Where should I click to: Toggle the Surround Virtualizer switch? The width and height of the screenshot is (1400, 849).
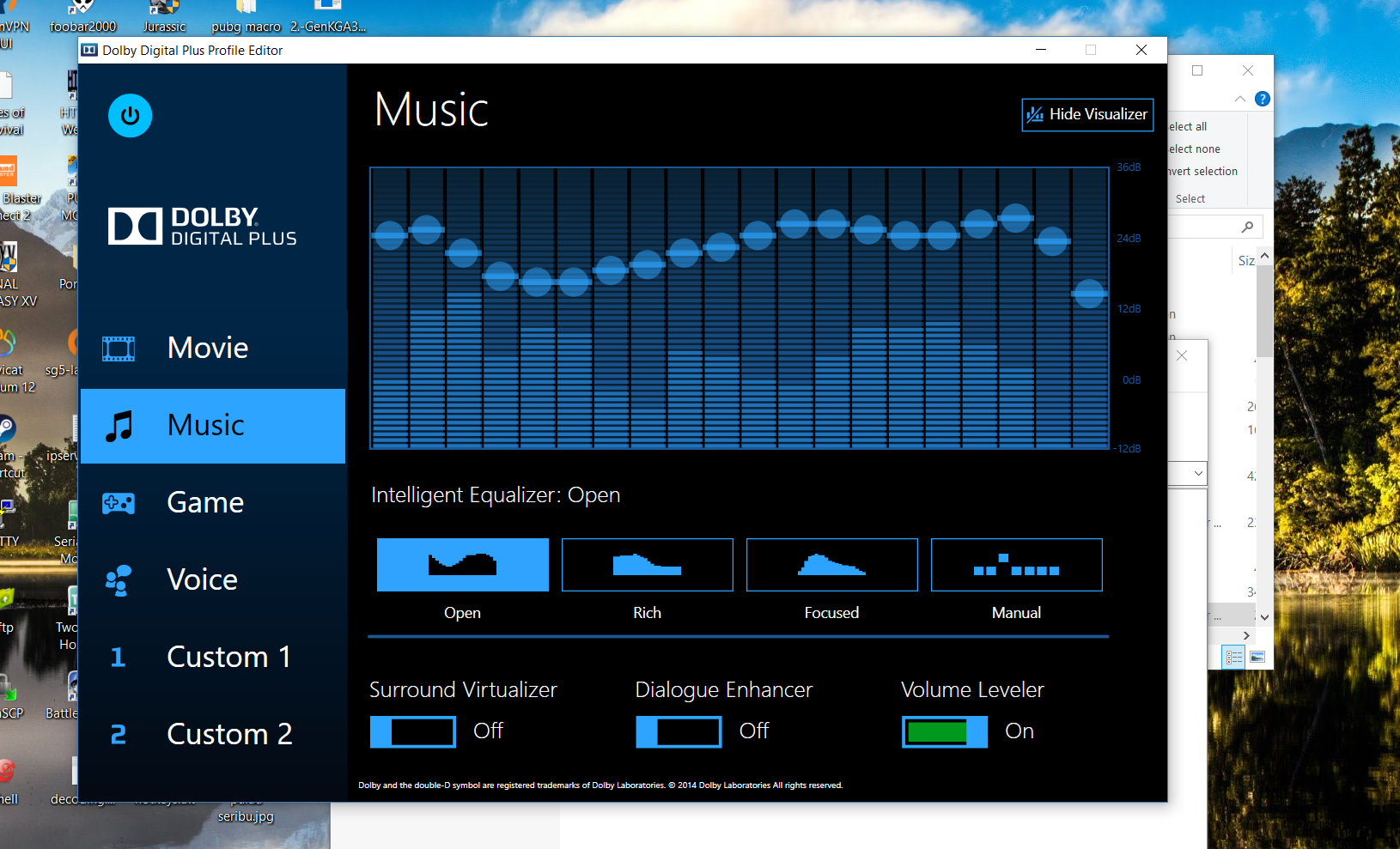(x=413, y=732)
